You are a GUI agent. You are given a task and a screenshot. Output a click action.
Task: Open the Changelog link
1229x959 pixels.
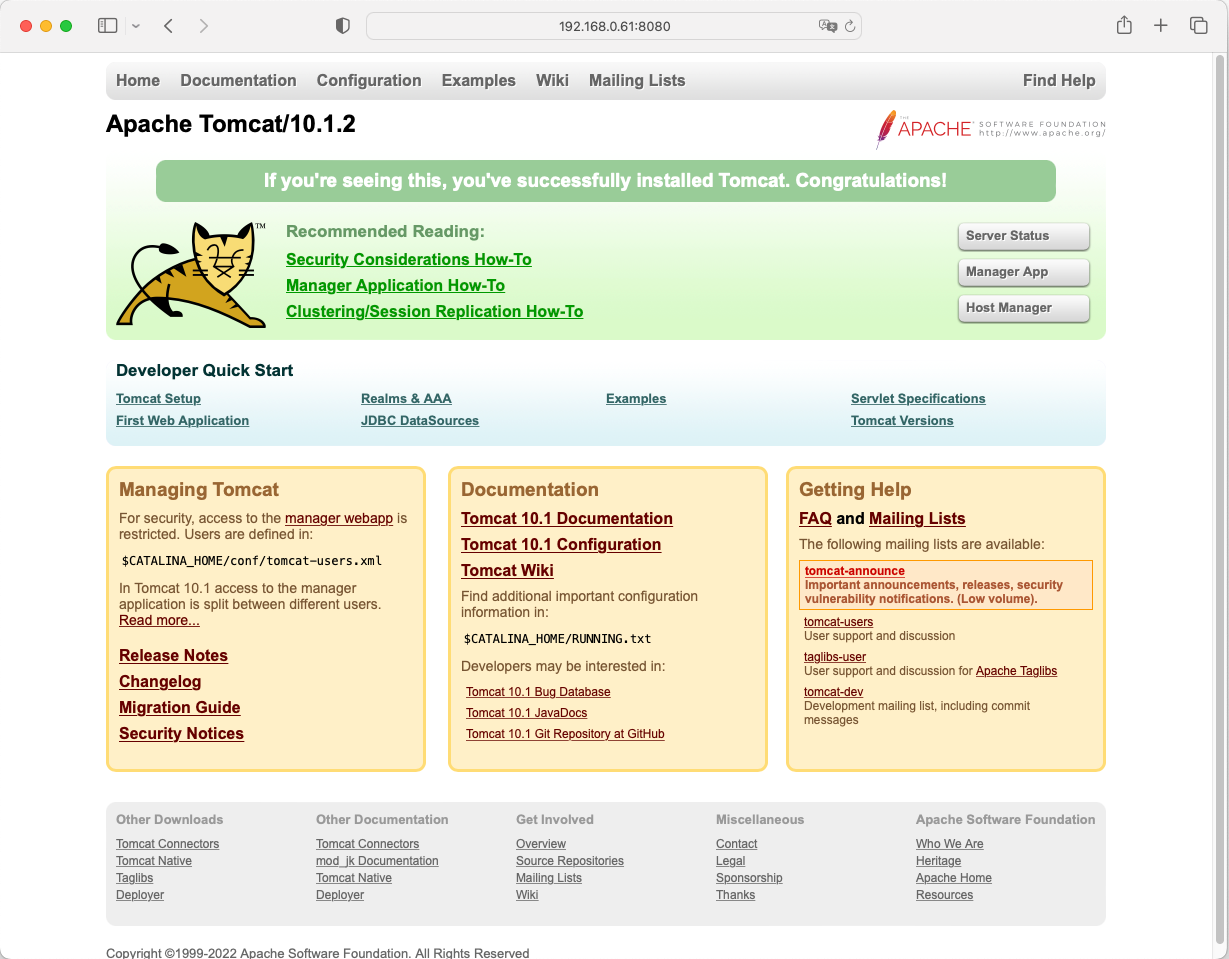click(160, 681)
